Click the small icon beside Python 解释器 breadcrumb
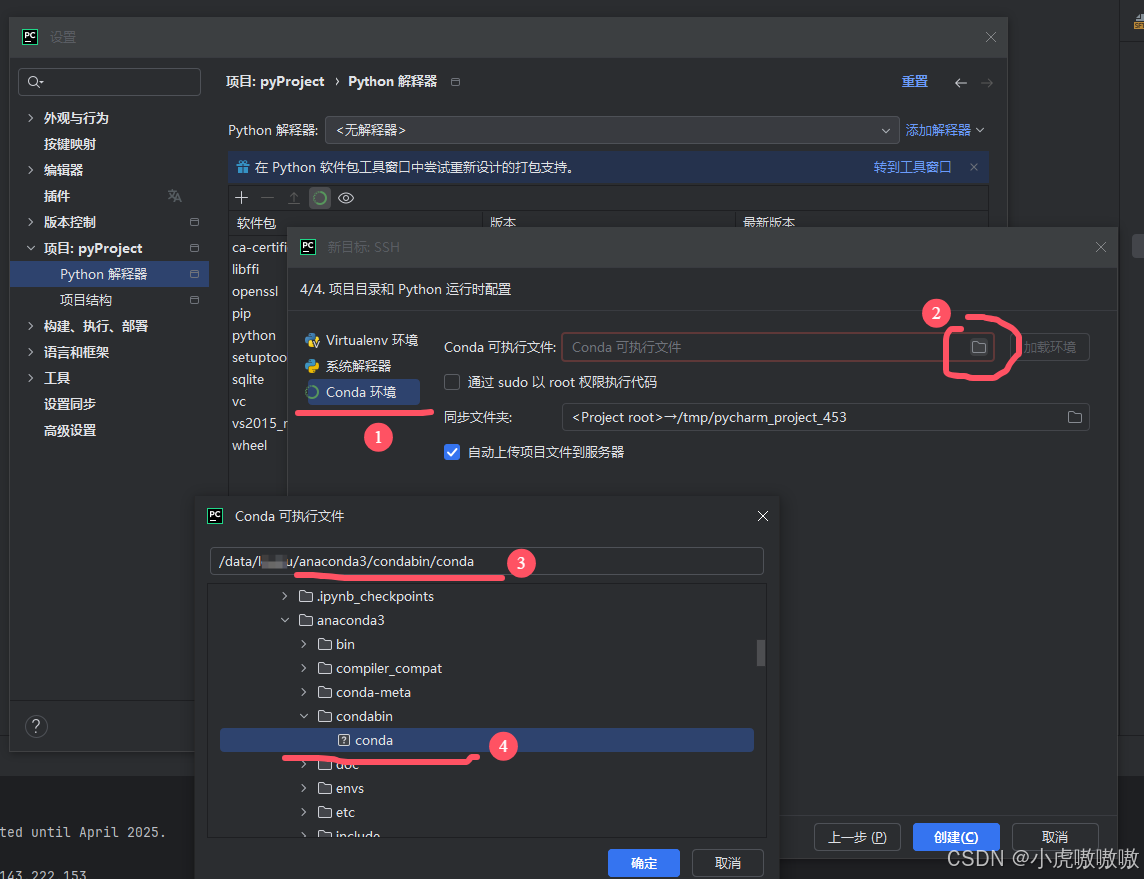The height and width of the screenshot is (879, 1144). coord(455,82)
